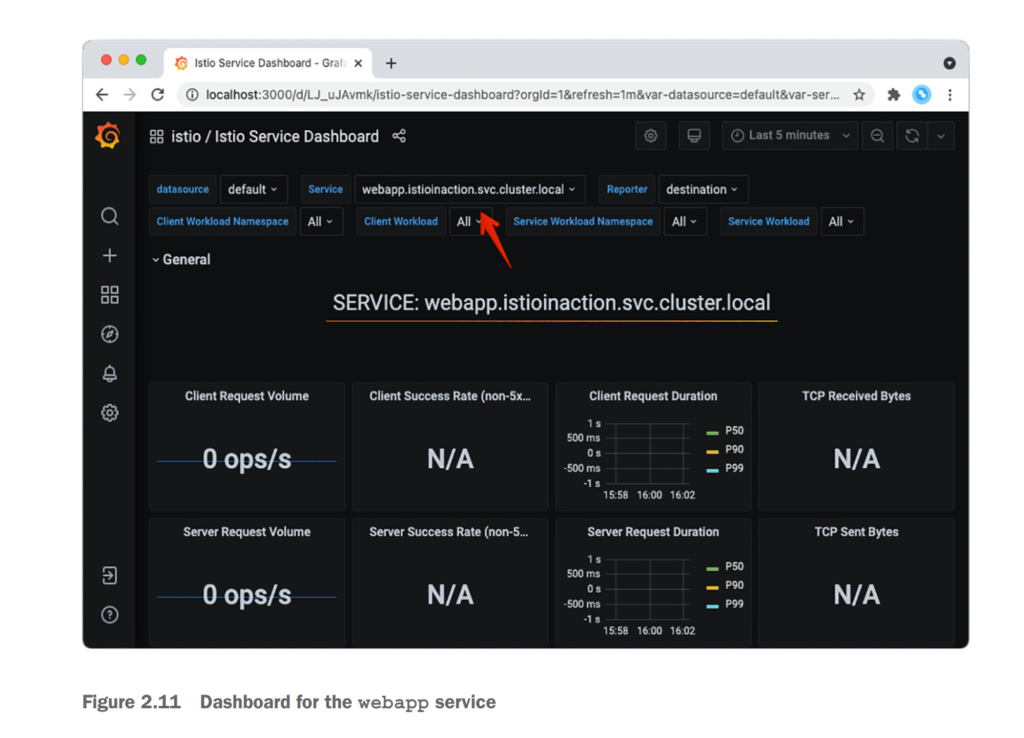Select the Istio Service Dashboard browser tab
1024x738 pixels.
[x=260, y=63]
